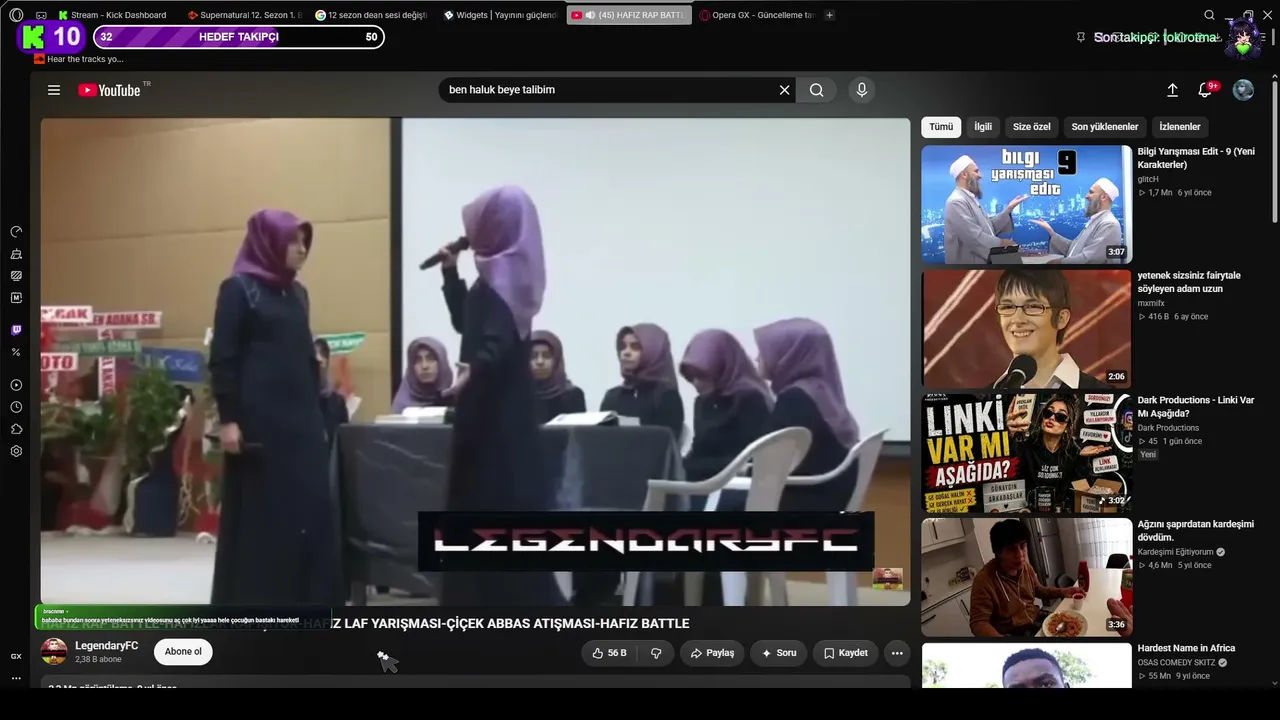This screenshot has width=1280, height=720.
Task: Open Dark Productions 'Linki Var Mı' thumbnail
Action: coord(1026,453)
